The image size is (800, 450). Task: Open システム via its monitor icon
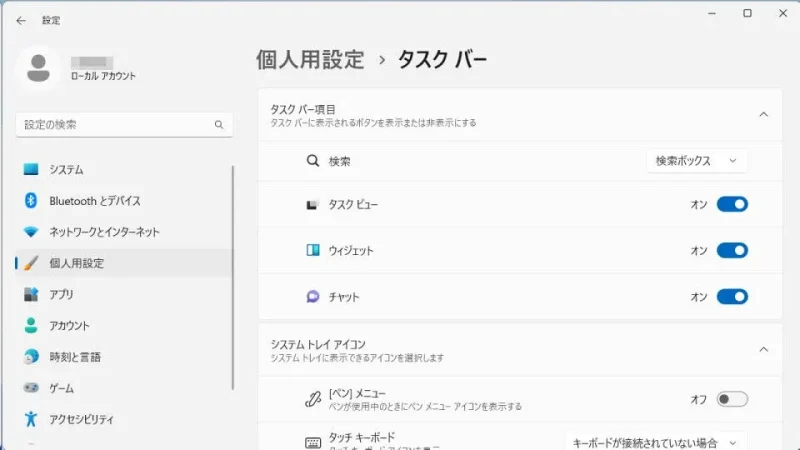coord(31,170)
